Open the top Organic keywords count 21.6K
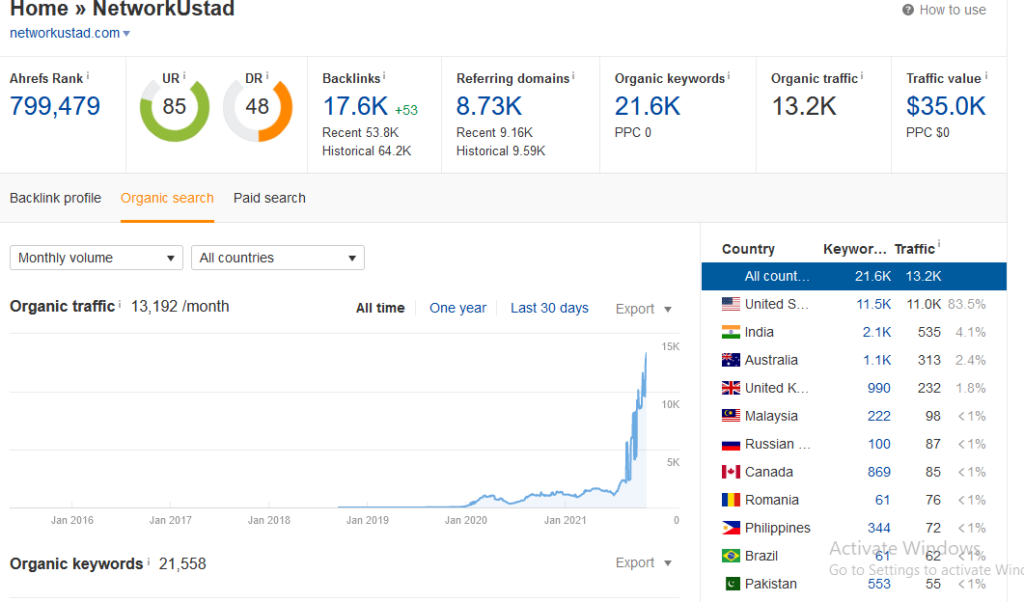 [x=647, y=106]
